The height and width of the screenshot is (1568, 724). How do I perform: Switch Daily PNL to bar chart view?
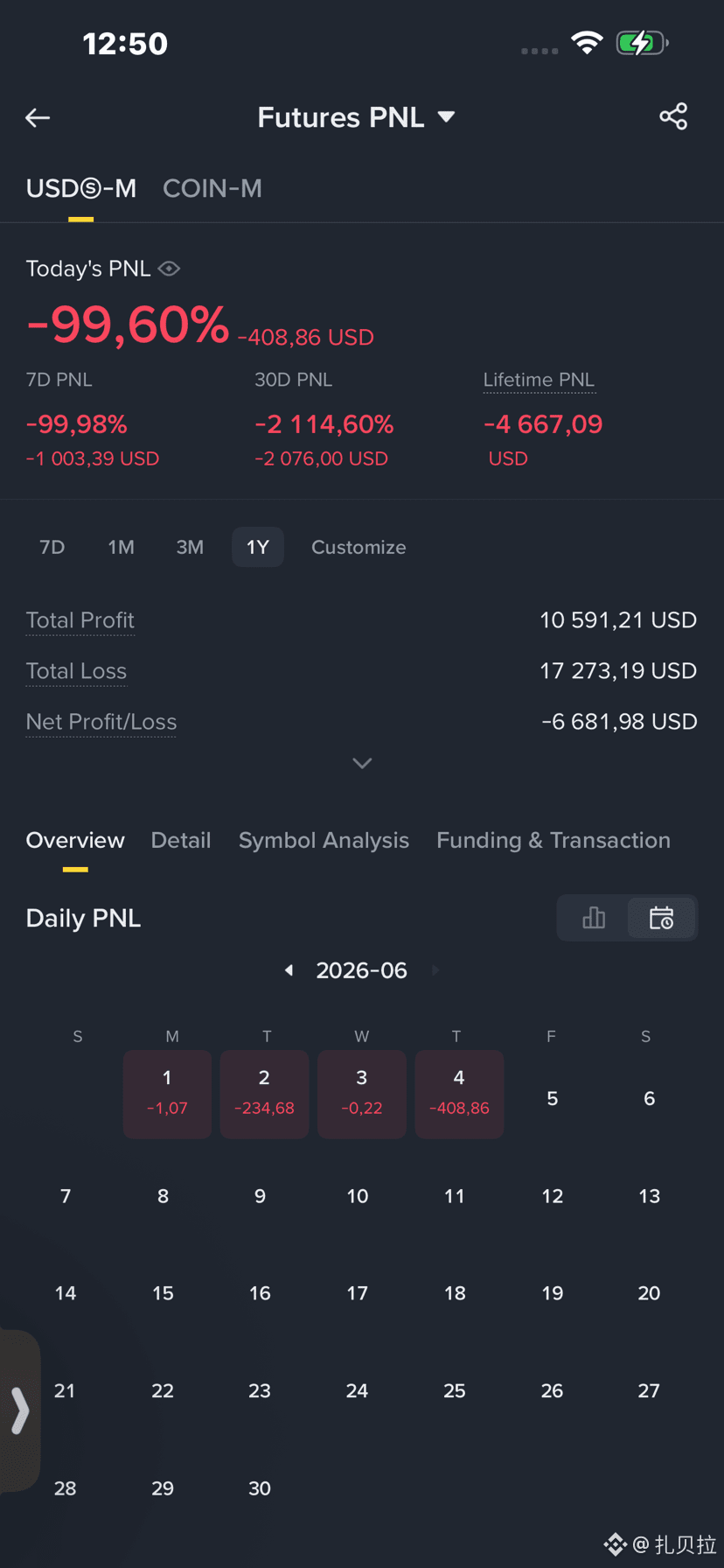(x=594, y=918)
